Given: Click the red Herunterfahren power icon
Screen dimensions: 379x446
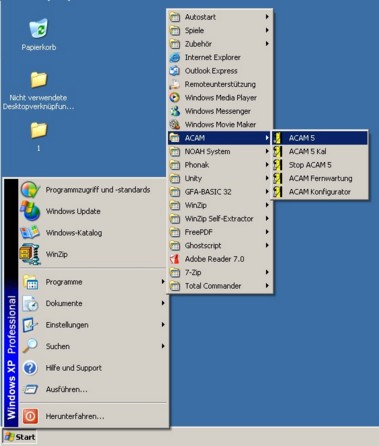Looking at the screenshot, I should click(30, 416).
